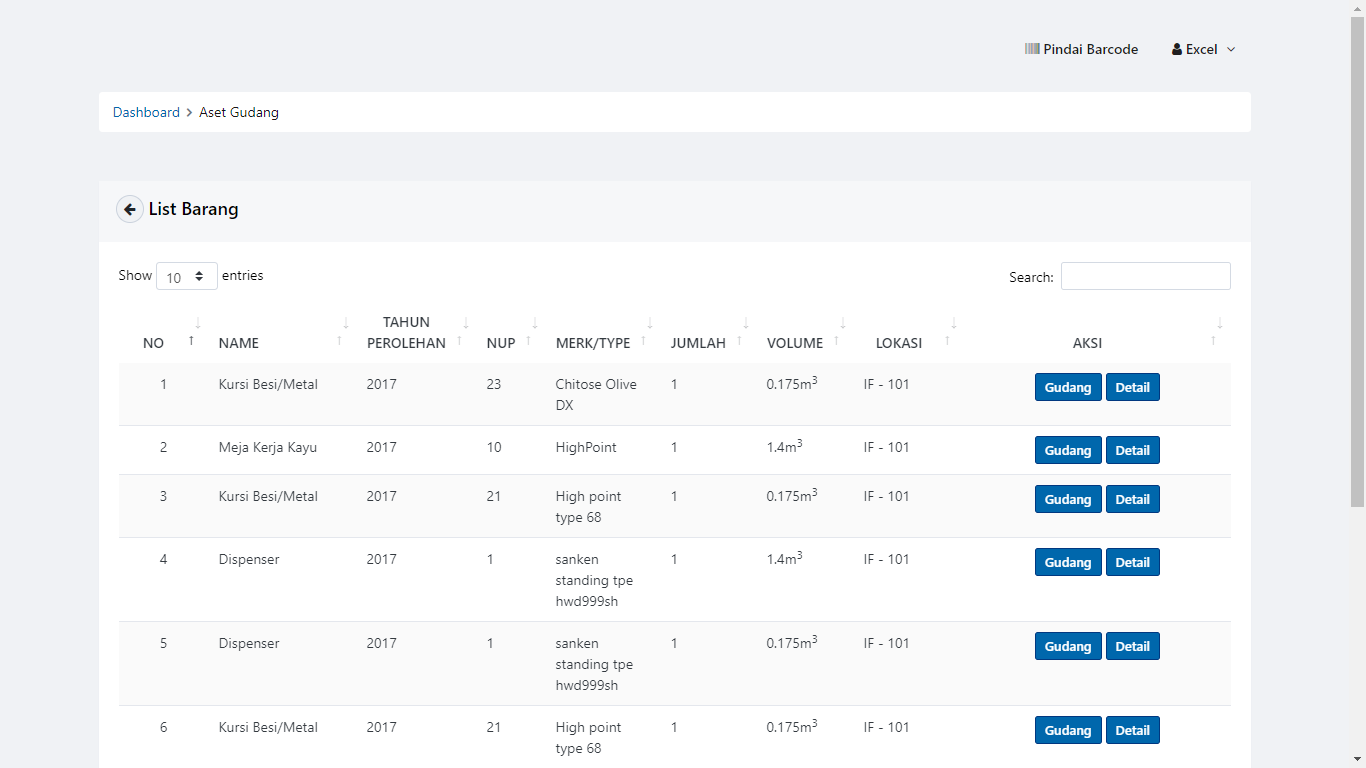Click Gudang for row 6 Kursi Besi/Metal
Viewport: 1366px width, 768px height.
(x=1068, y=730)
